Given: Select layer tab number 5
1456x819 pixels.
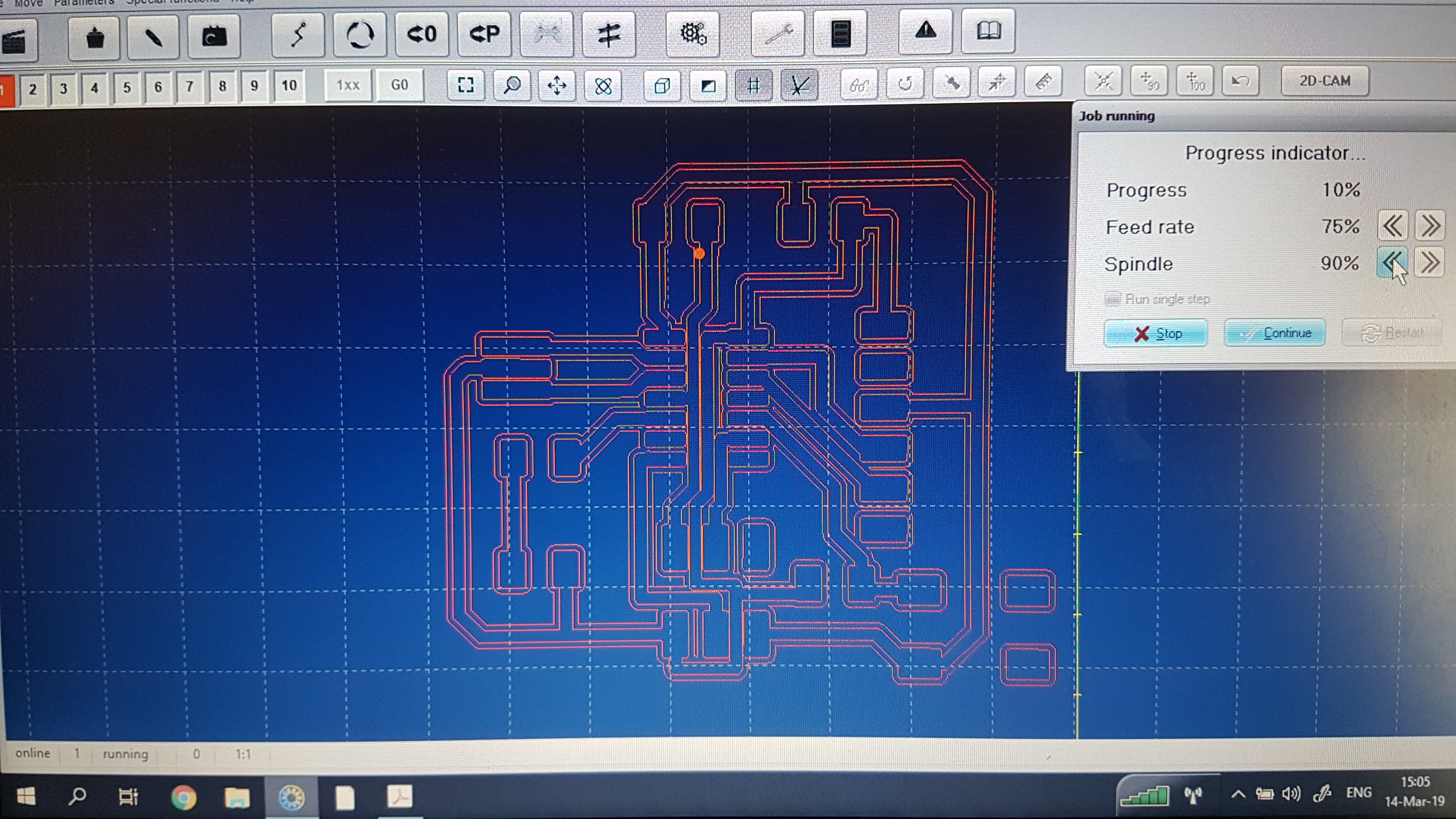Looking at the screenshot, I should 127,88.
